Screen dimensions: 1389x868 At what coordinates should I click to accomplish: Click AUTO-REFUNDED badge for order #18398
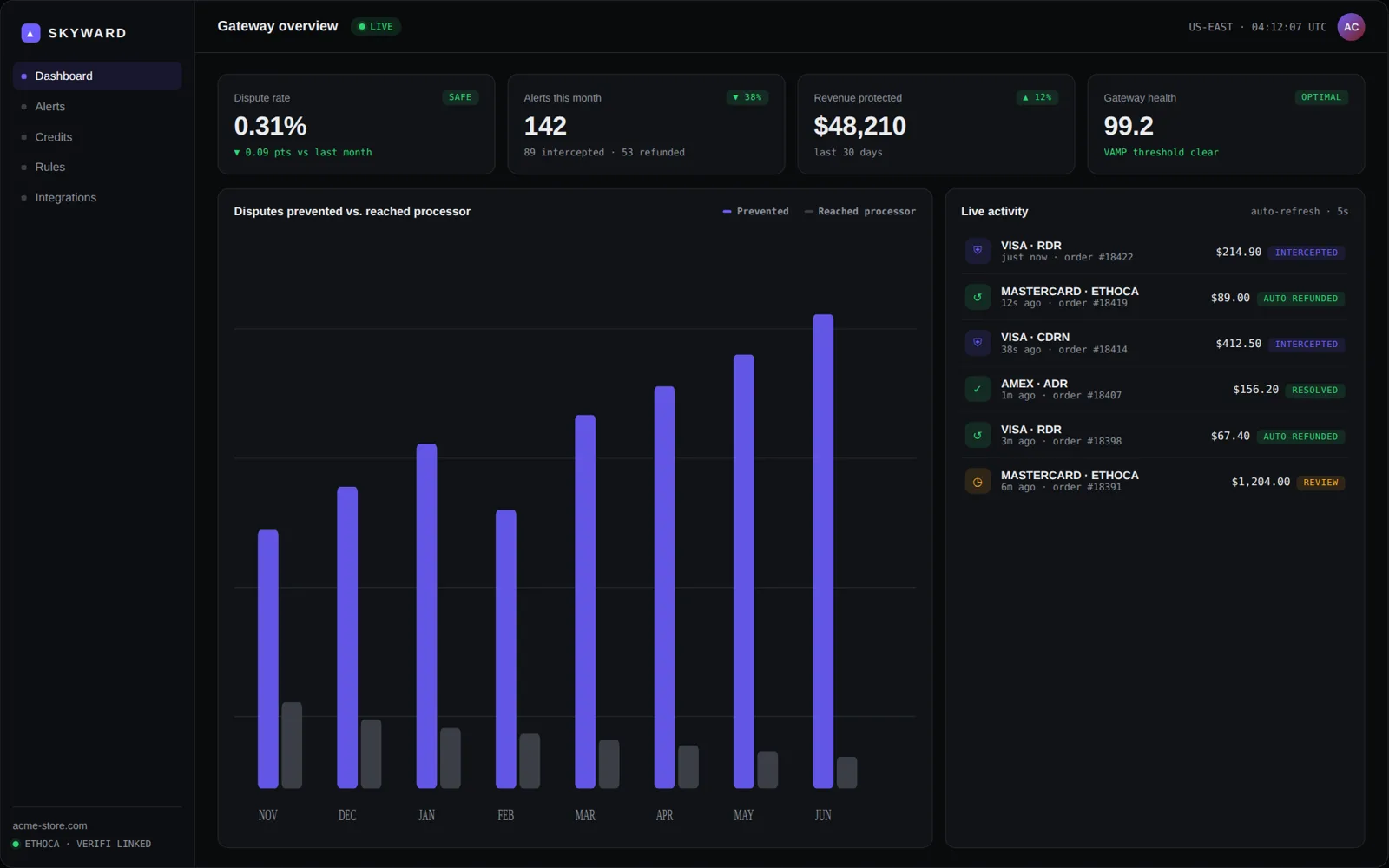coord(1300,437)
